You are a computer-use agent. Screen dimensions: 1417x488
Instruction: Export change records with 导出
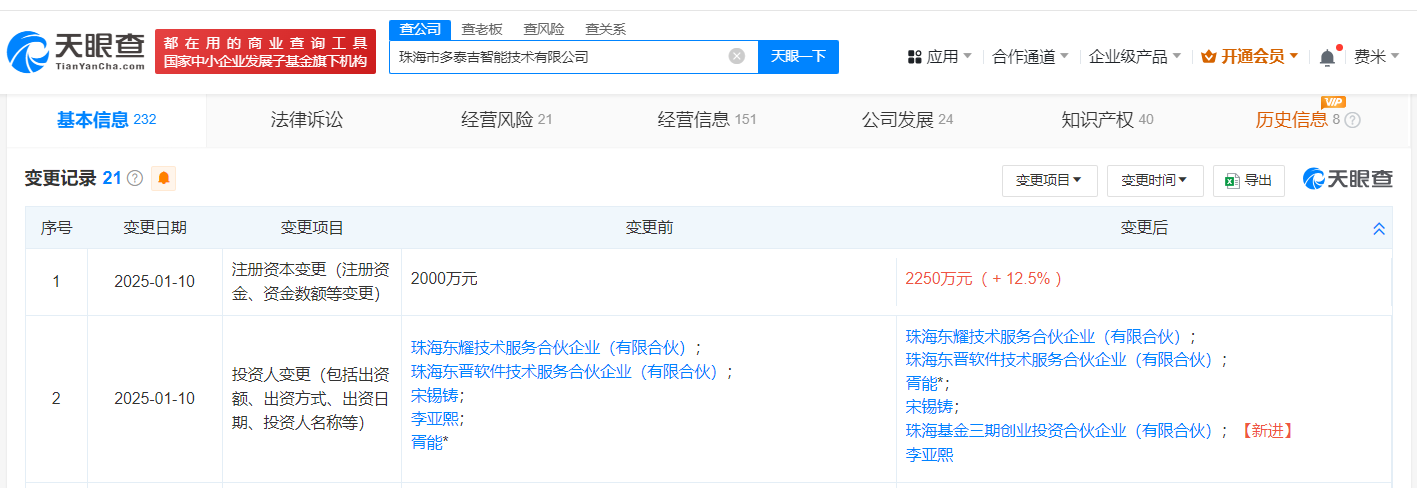1248,180
